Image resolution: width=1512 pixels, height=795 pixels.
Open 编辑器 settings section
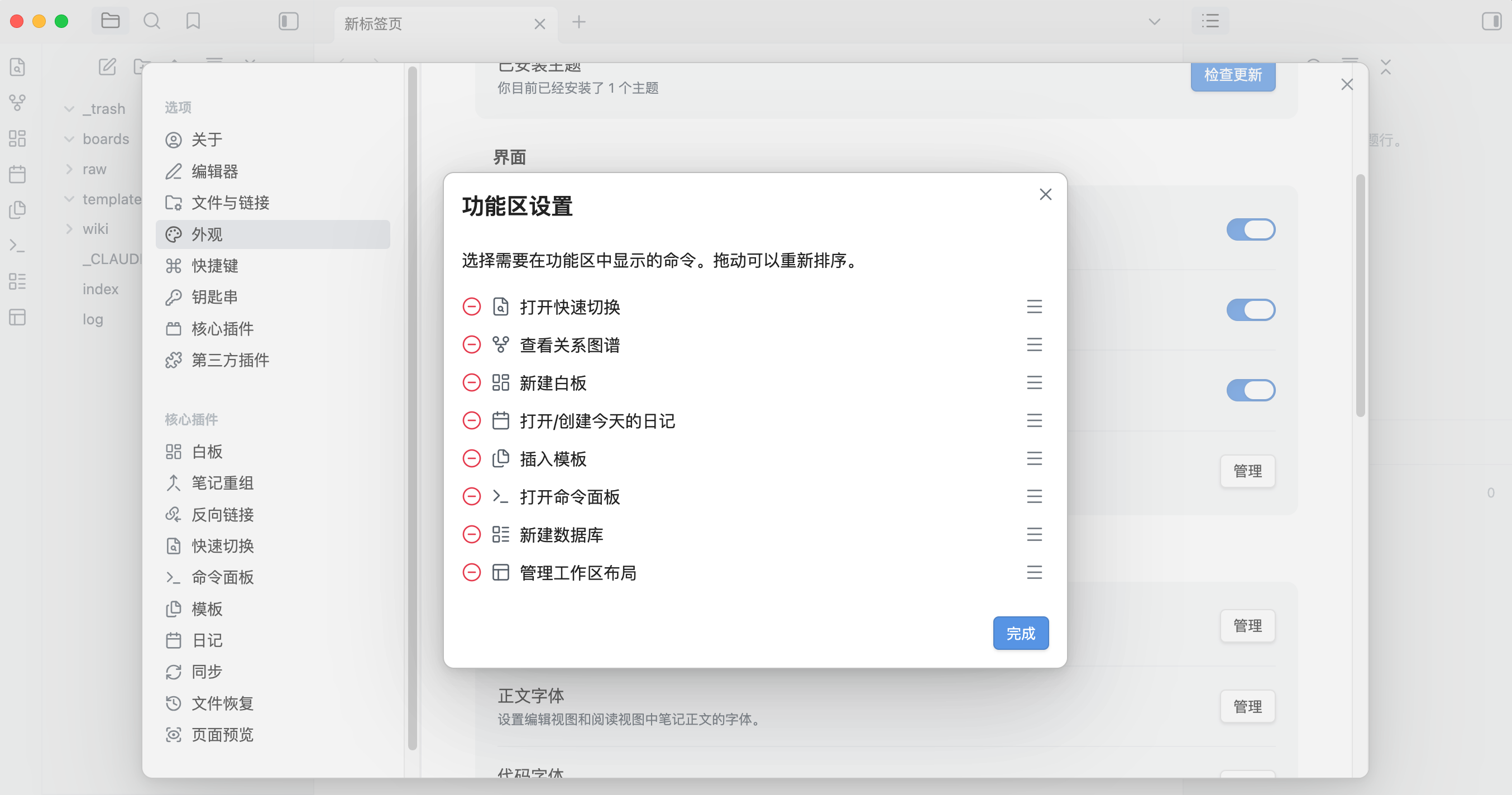[273, 171]
